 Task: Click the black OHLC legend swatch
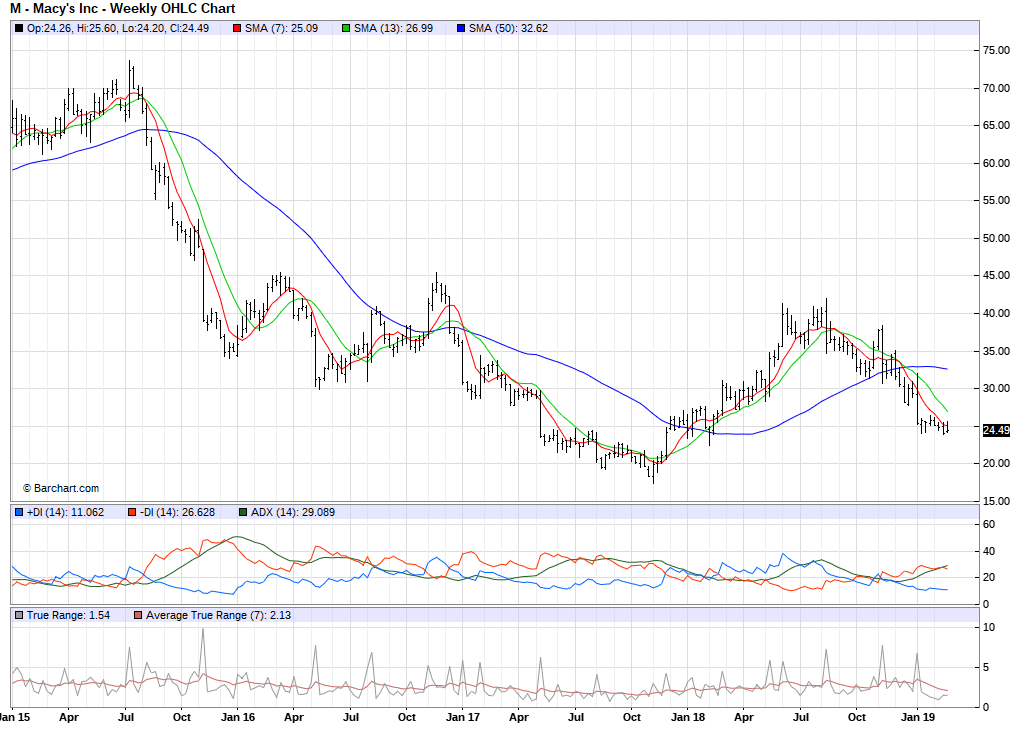(19, 28)
